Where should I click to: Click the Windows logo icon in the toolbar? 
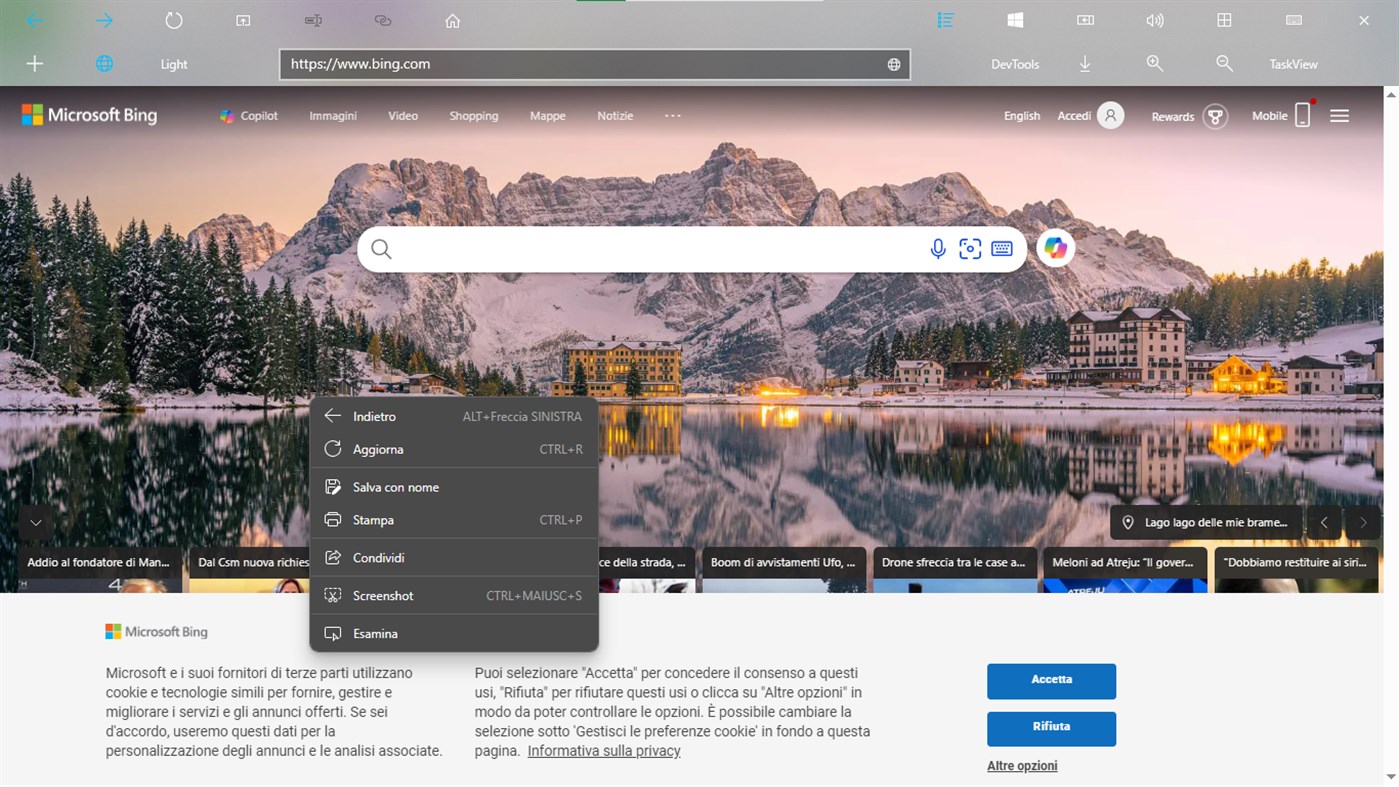pos(1015,20)
